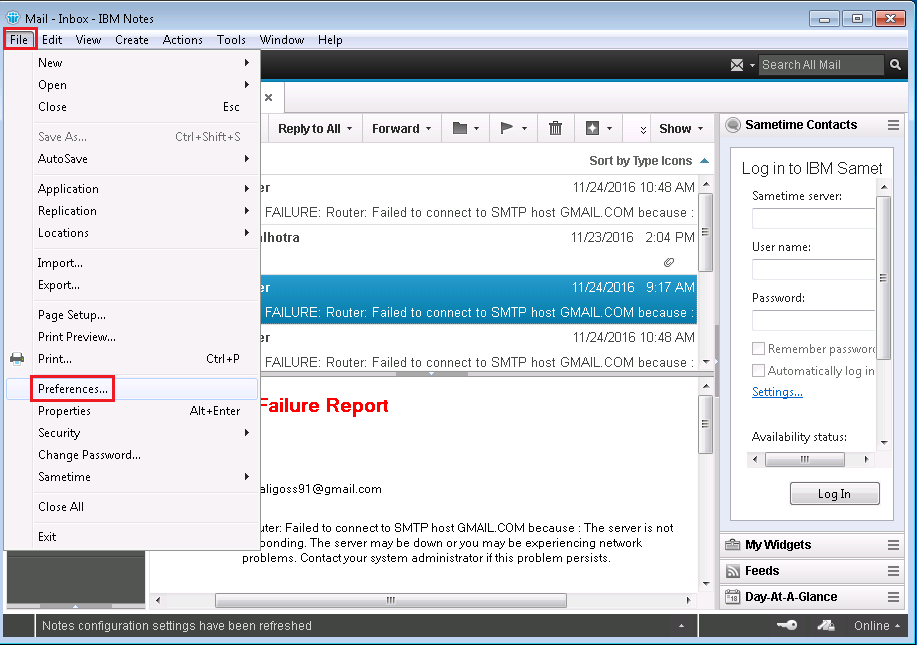
Task: Open the File menu
Action: [19, 40]
